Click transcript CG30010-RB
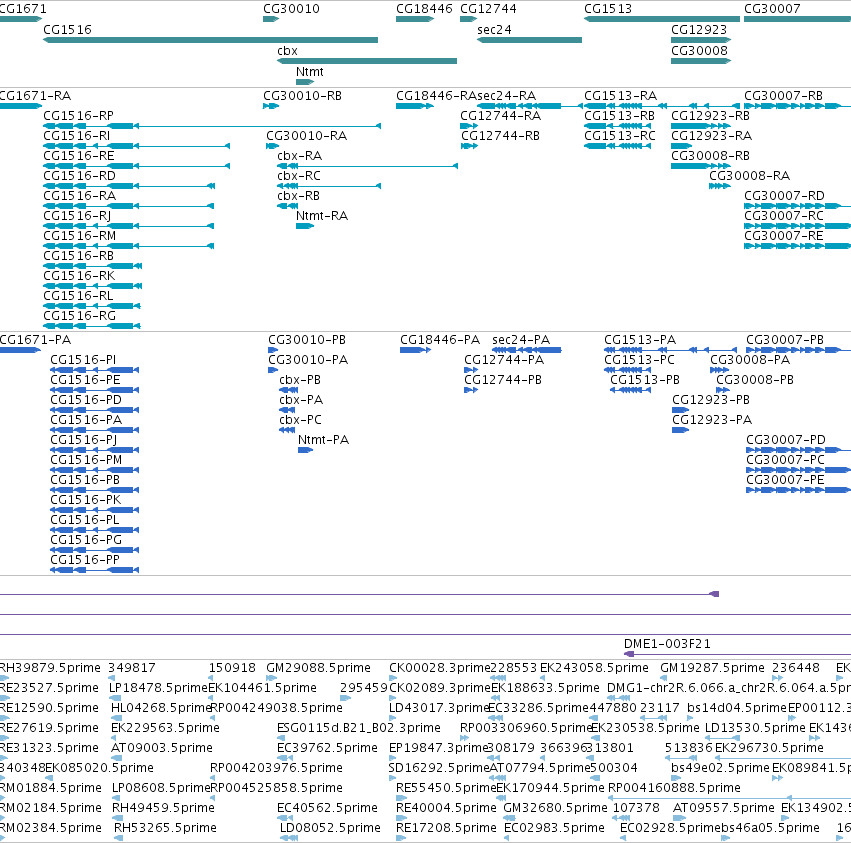 302,96
